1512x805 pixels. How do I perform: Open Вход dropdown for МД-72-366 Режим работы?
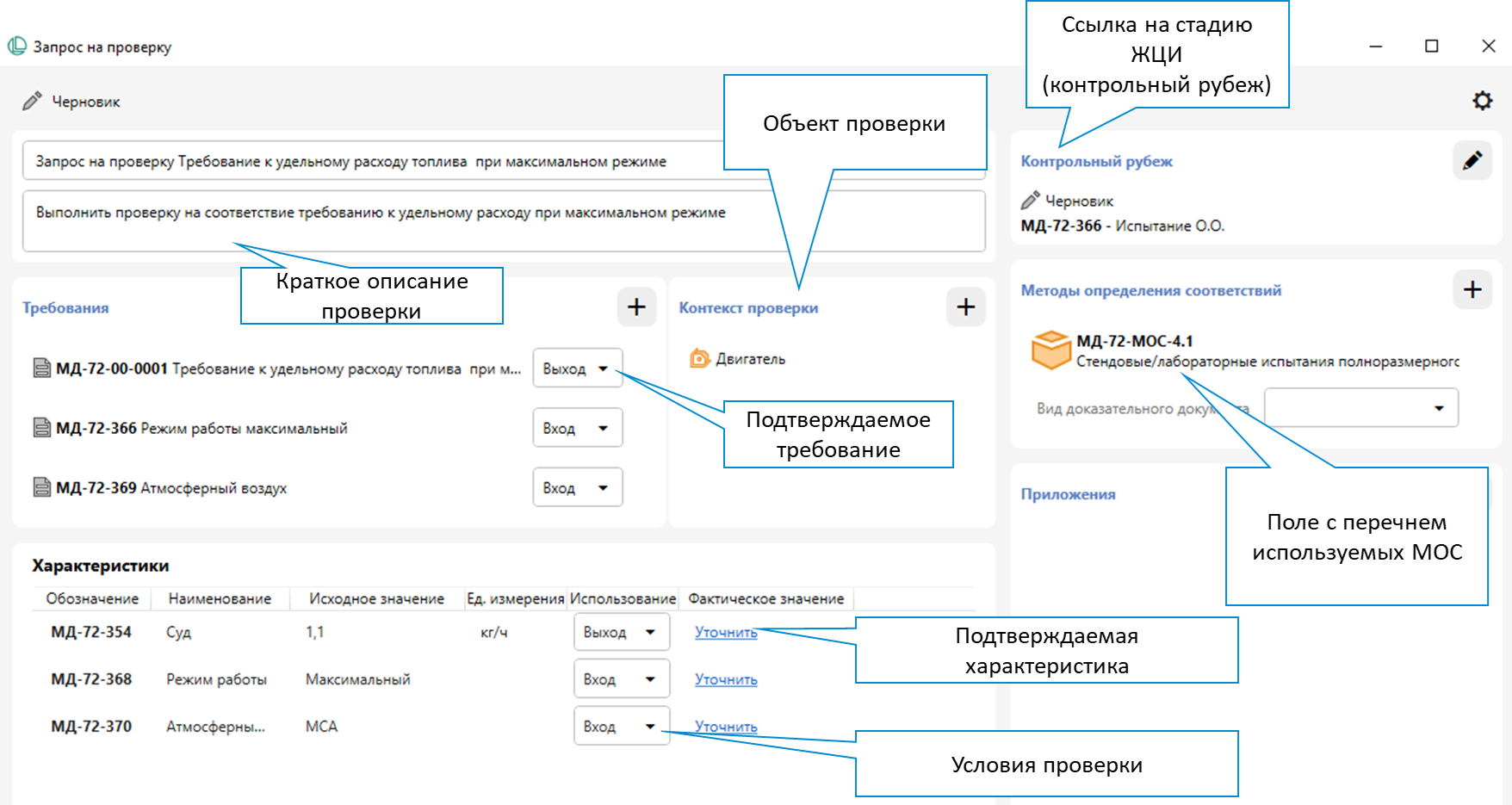pyautogui.click(x=577, y=428)
